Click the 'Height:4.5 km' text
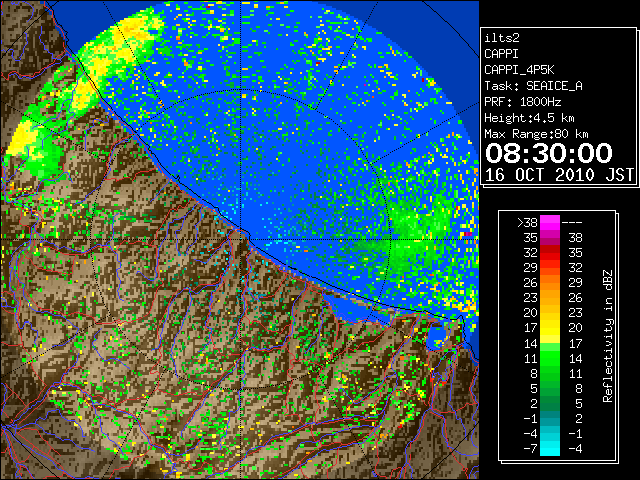 529,118
